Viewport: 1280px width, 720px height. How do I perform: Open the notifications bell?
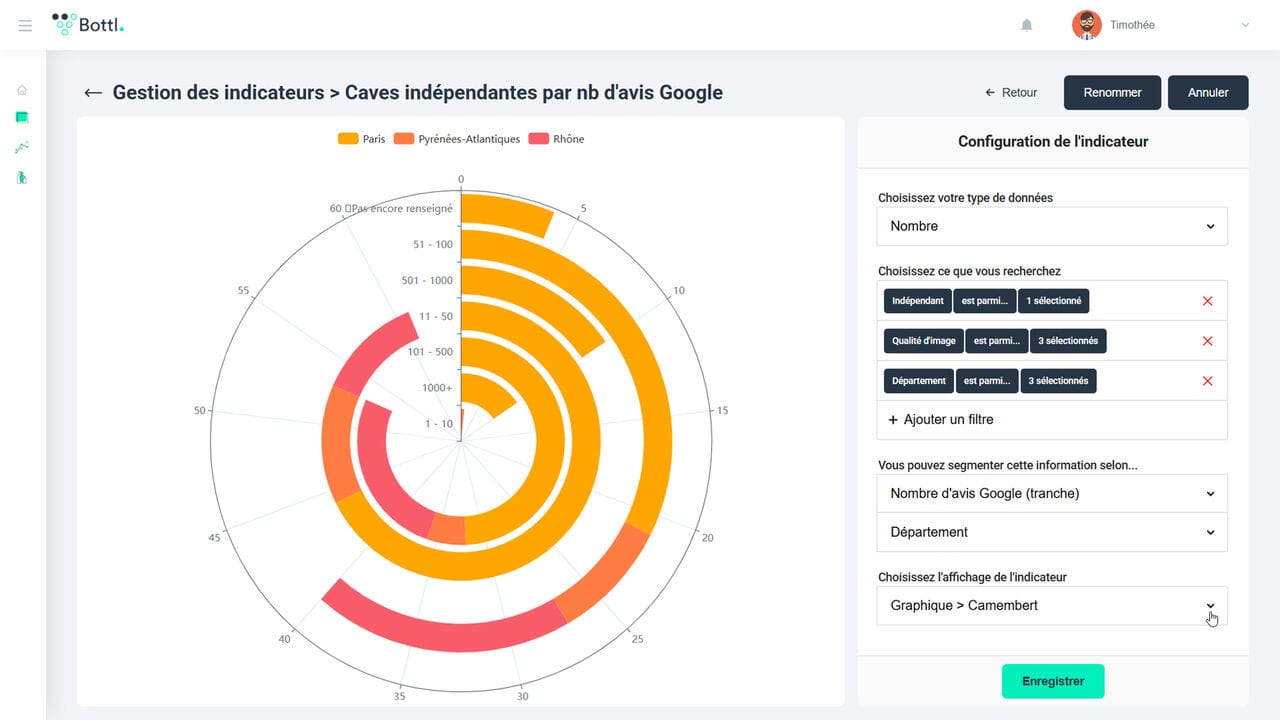pos(1026,25)
